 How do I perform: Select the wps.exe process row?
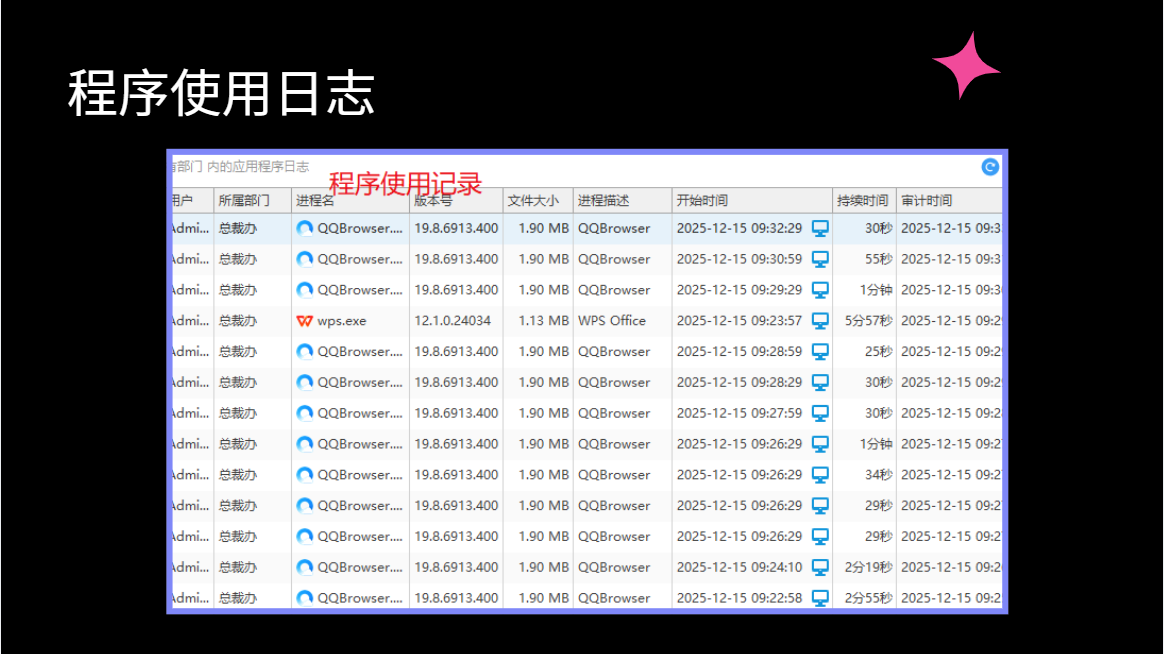(x=586, y=321)
